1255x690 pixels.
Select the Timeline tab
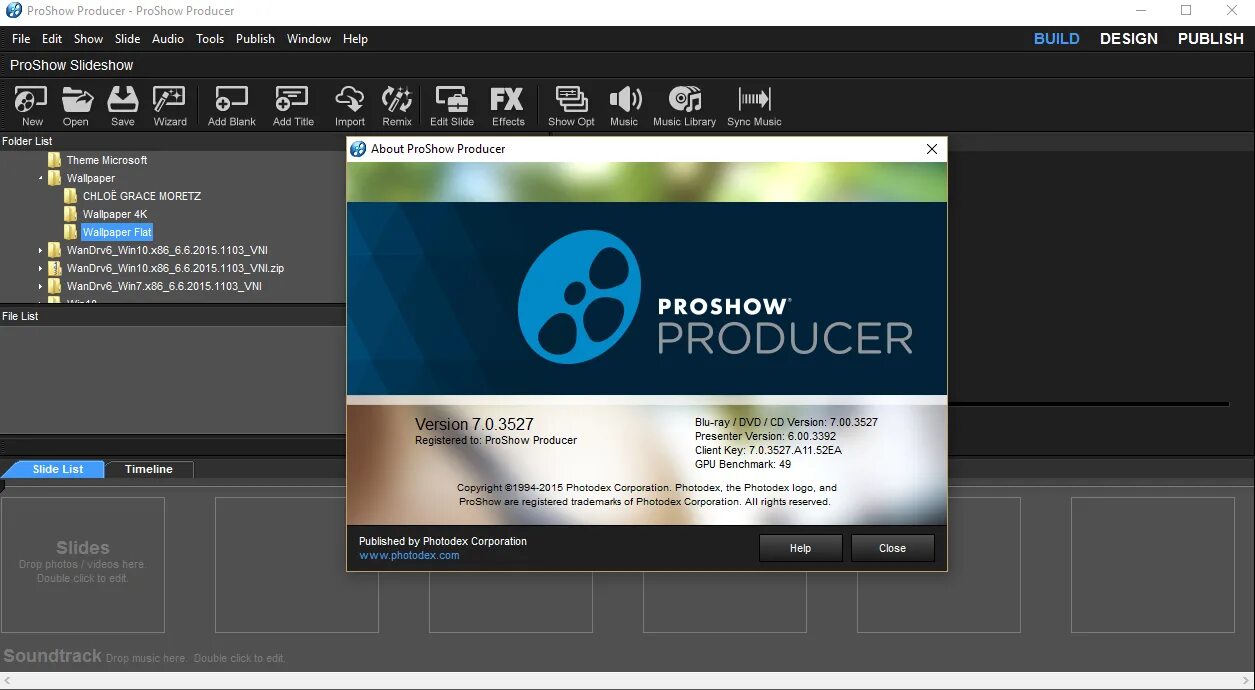pyautogui.click(x=149, y=469)
